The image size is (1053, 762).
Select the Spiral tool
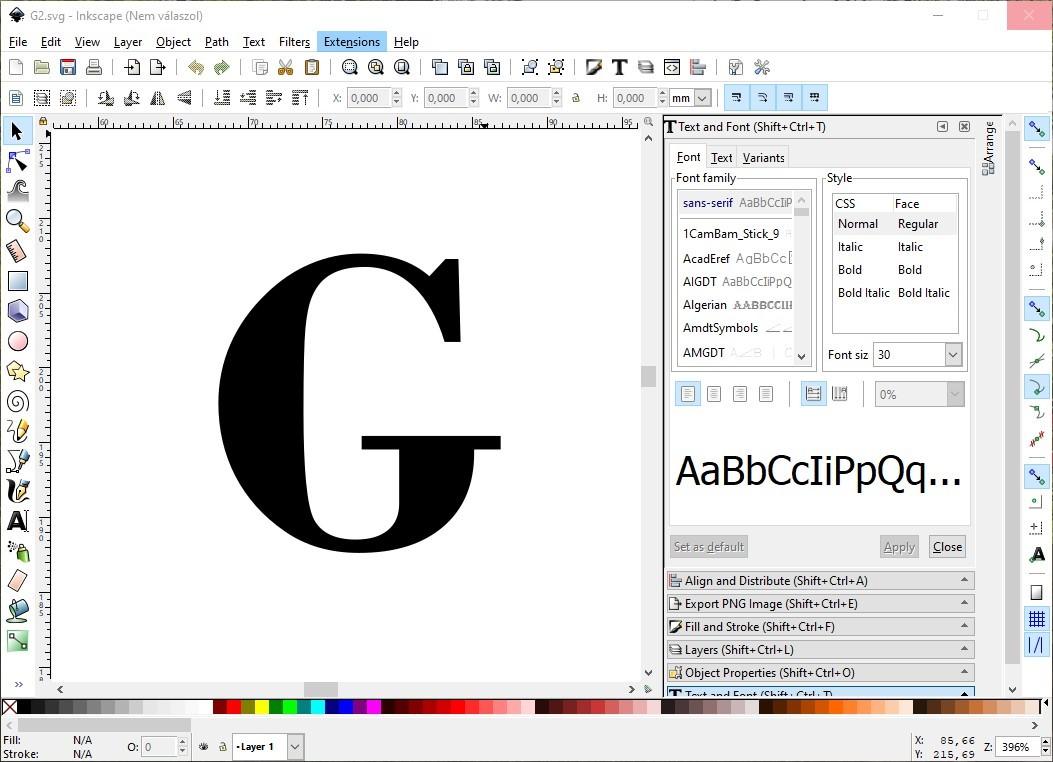coord(16,401)
